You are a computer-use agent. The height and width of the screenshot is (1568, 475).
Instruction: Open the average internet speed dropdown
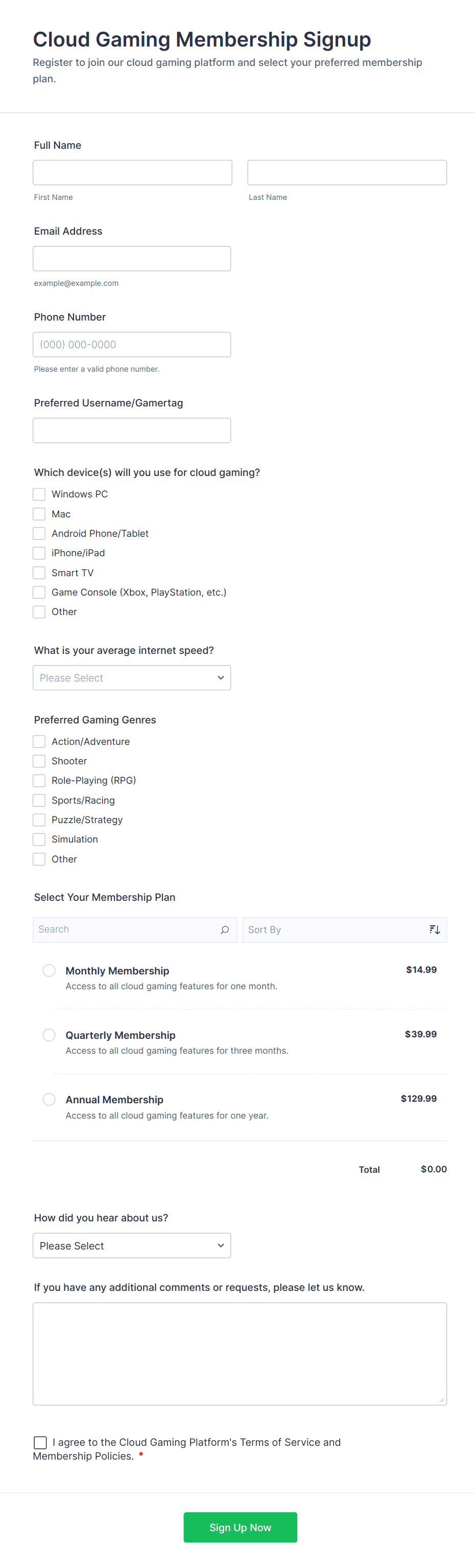[x=131, y=677]
